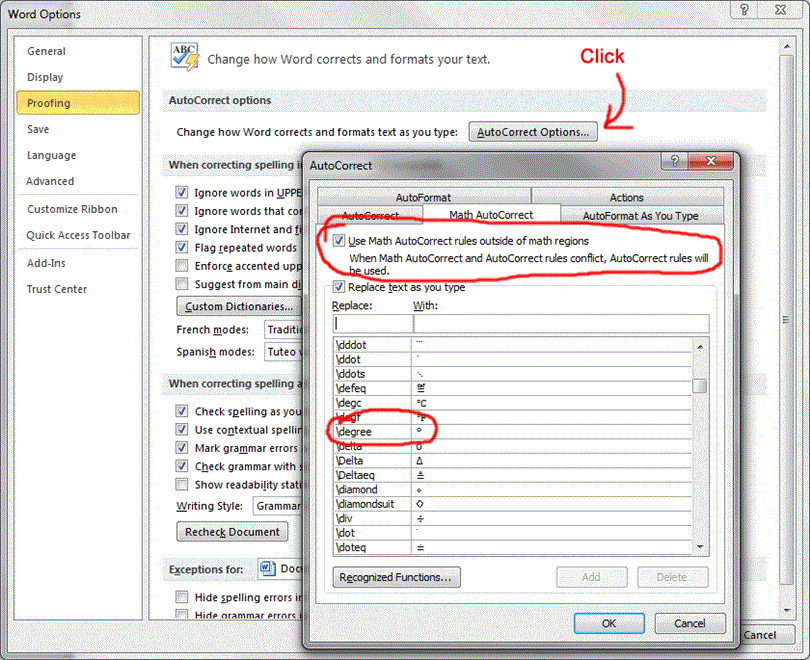Toggle Ignore Internet and file addresses checkbox
This screenshot has height=660, width=810.
[181, 228]
